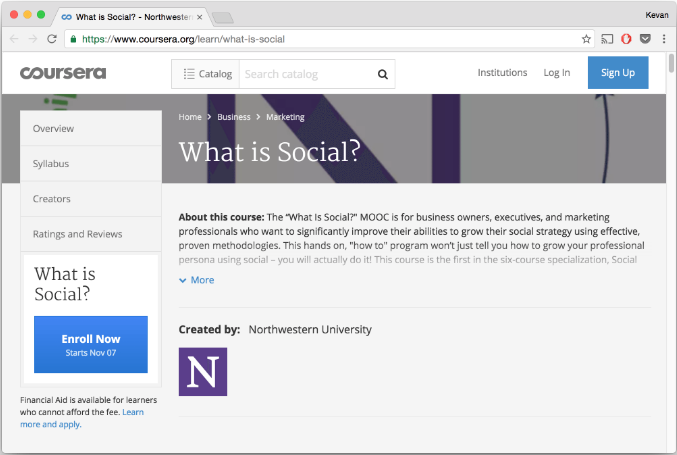The height and width of the screenshot is (455, 677).
Task: Click the red Opera extension icon
Action: [x=626, y=39]
